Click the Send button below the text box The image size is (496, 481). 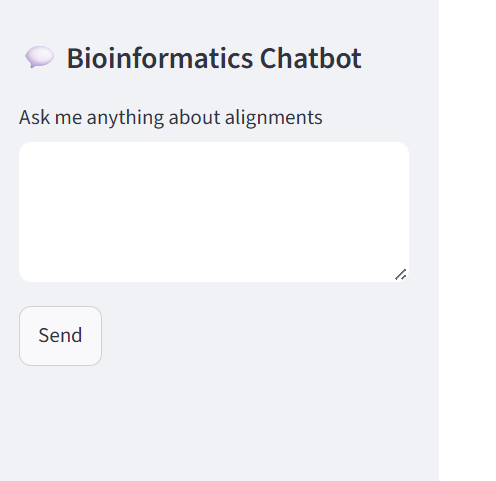[60, 336]
